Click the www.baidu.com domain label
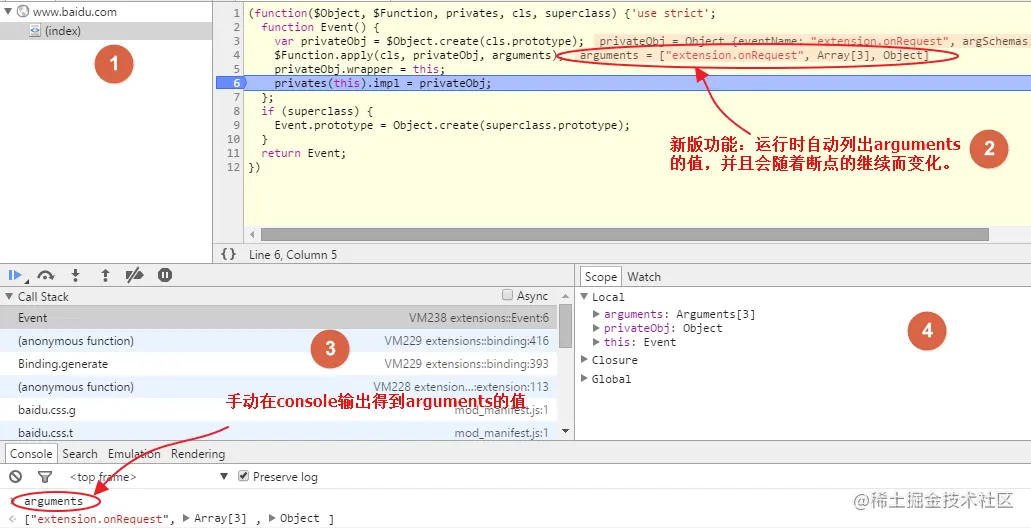 click(x=75, y=11)
